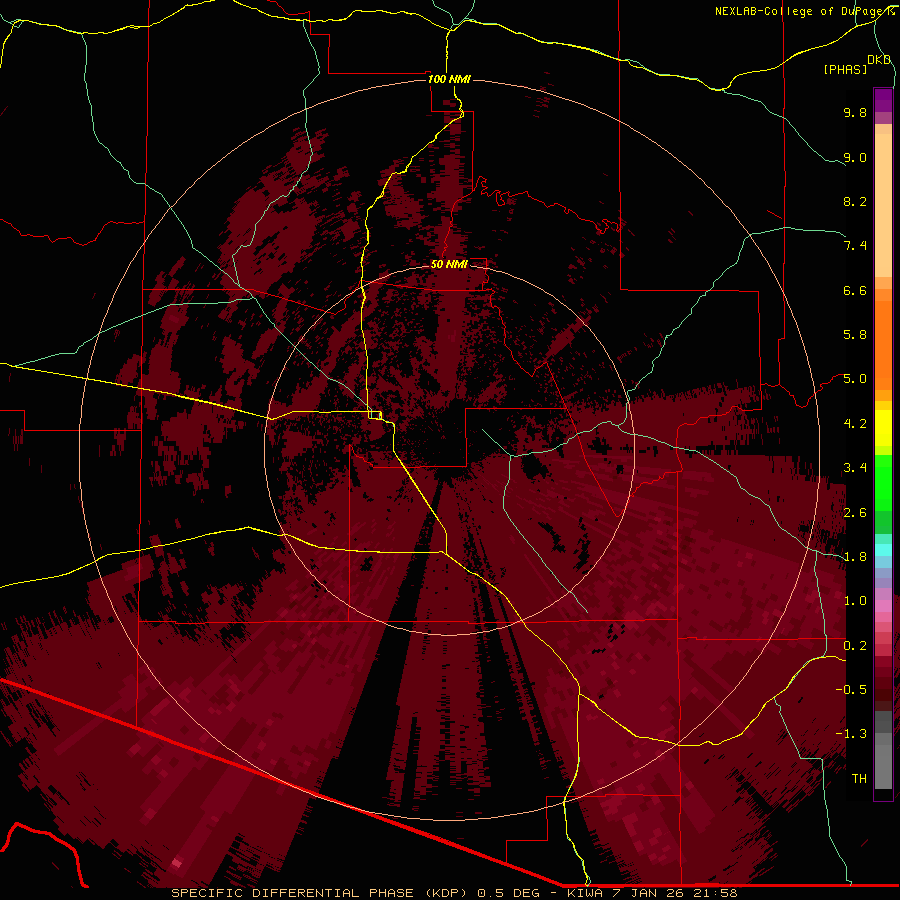Click the 0.2 legend value
Image resolution: width=900 pixels, height=900 pixels.
[855, 646]
